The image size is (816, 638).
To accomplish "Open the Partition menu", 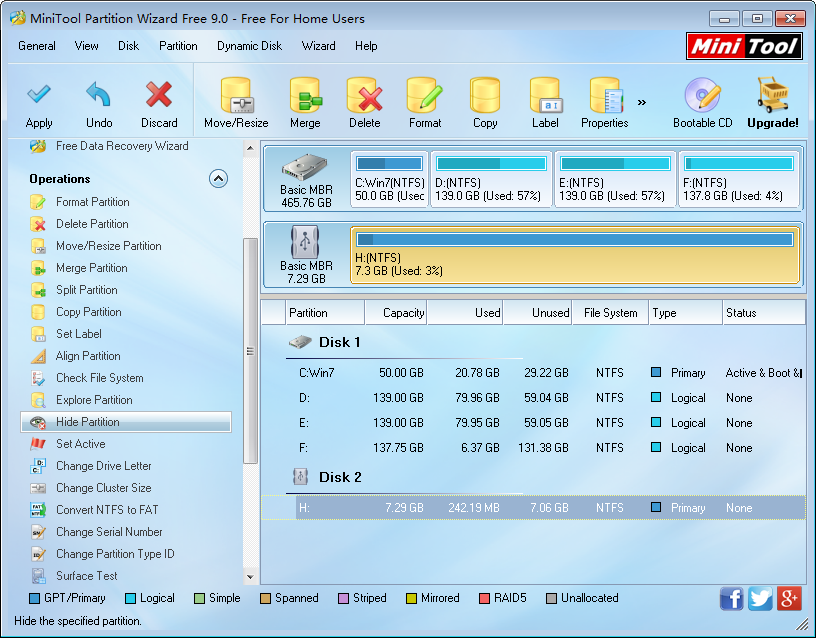I will 178,46.
